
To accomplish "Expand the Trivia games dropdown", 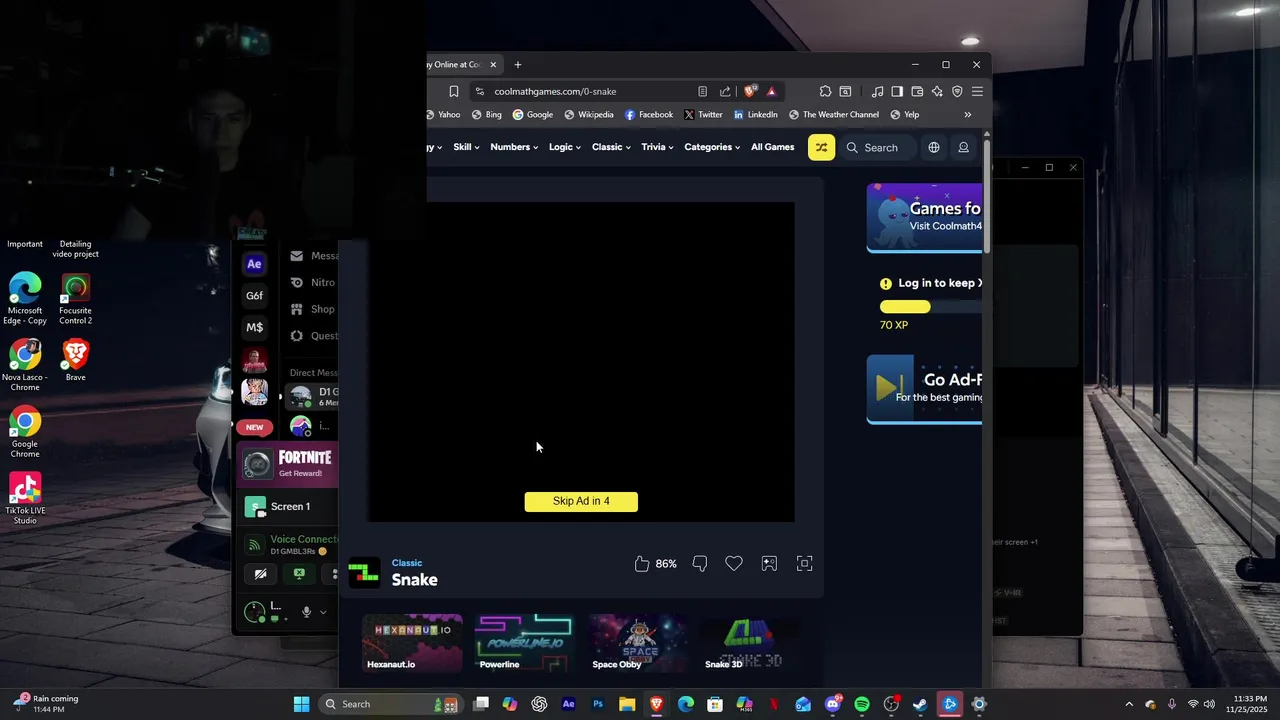I will coord(657,147).
